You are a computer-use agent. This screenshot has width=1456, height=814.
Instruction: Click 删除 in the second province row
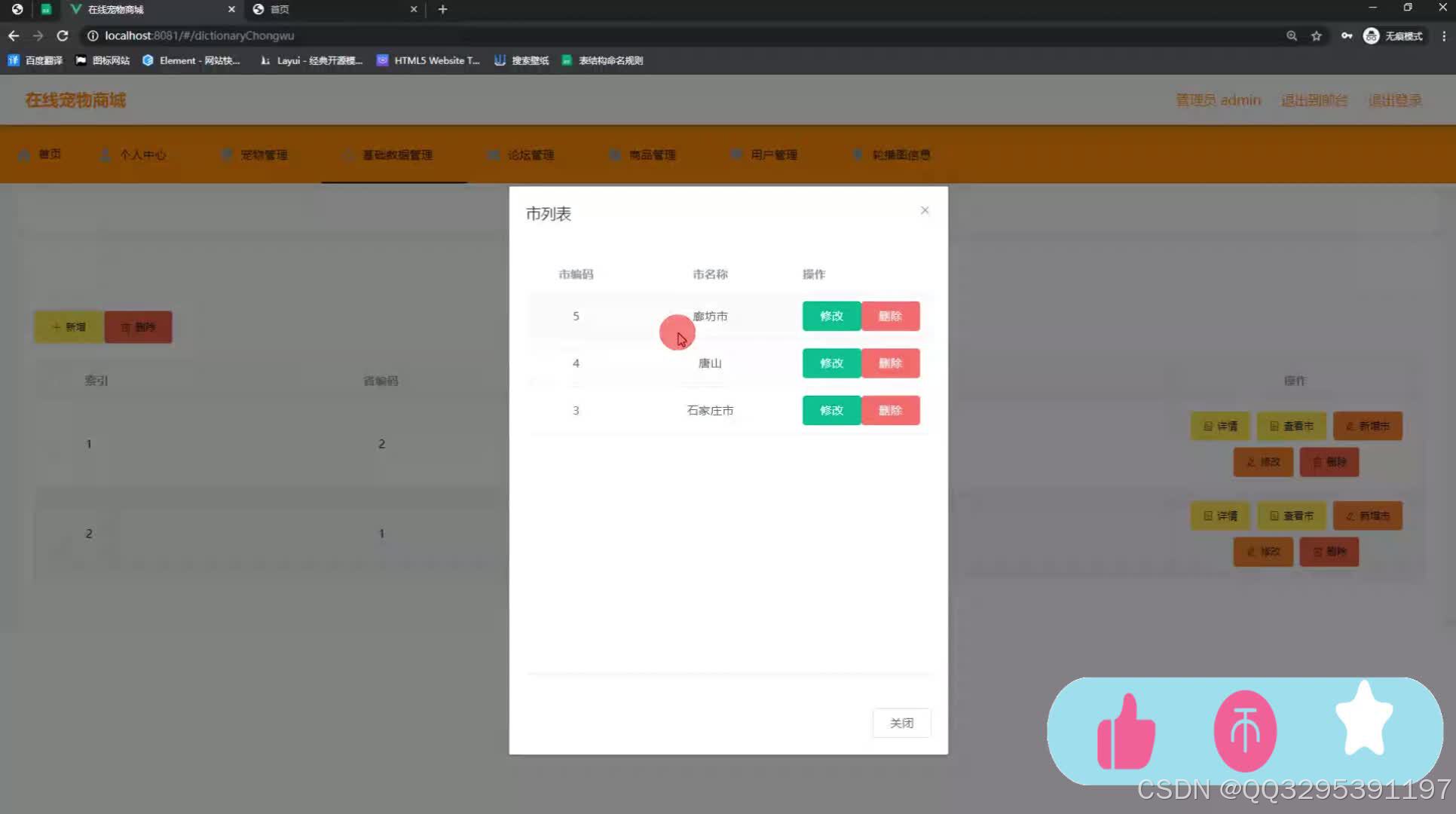pyautogui.click(x=1329, y=552)
